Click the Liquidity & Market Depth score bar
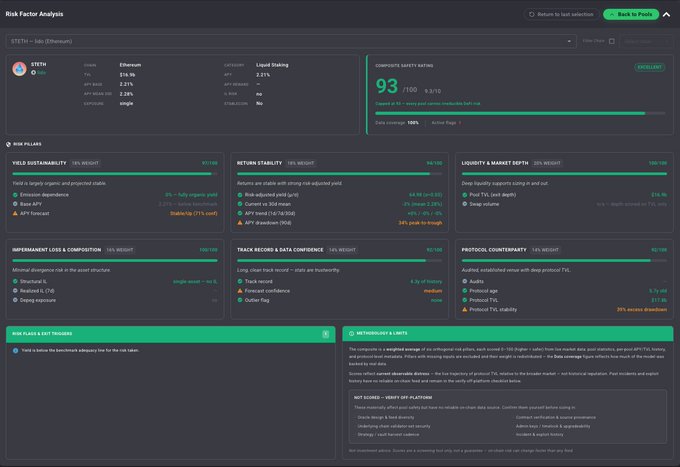Image resolution: width=680 pixels, height=467 pixels. point(564,174)
